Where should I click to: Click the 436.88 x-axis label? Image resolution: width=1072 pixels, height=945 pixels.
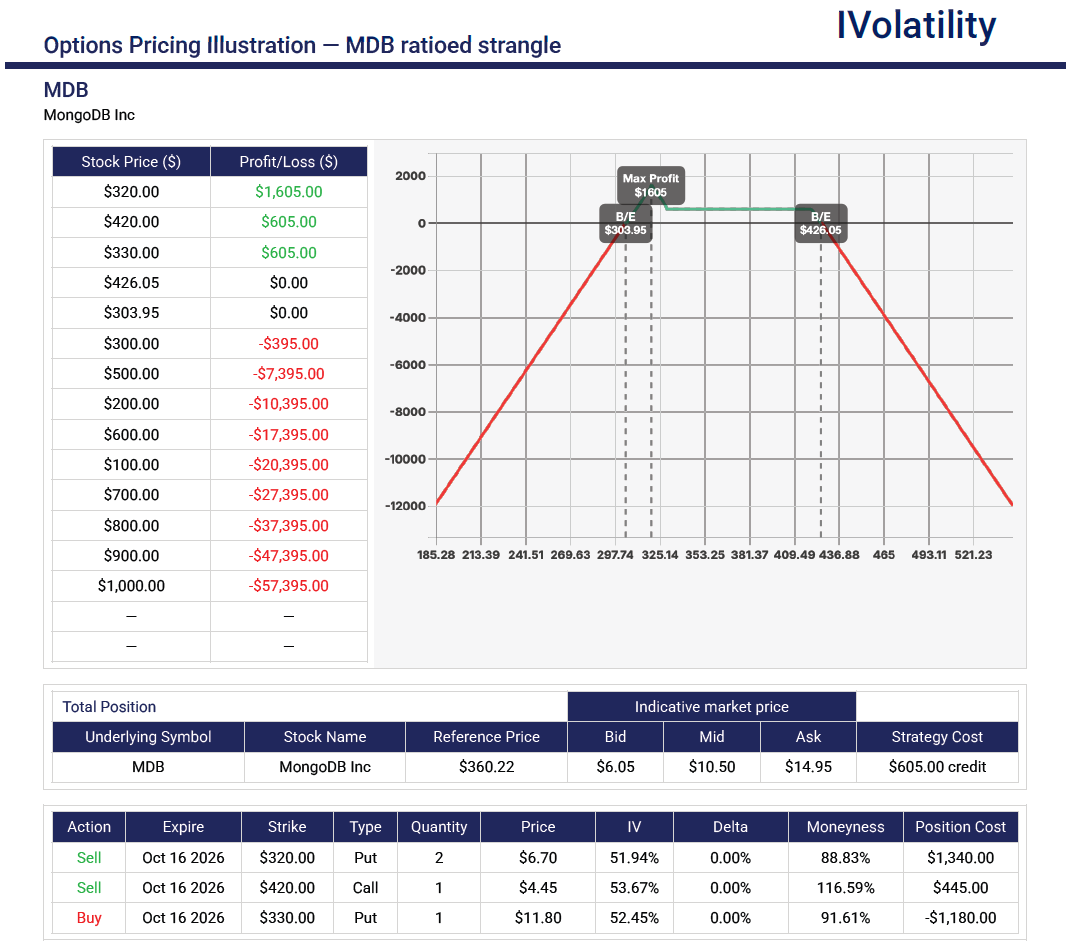(839, 555)
